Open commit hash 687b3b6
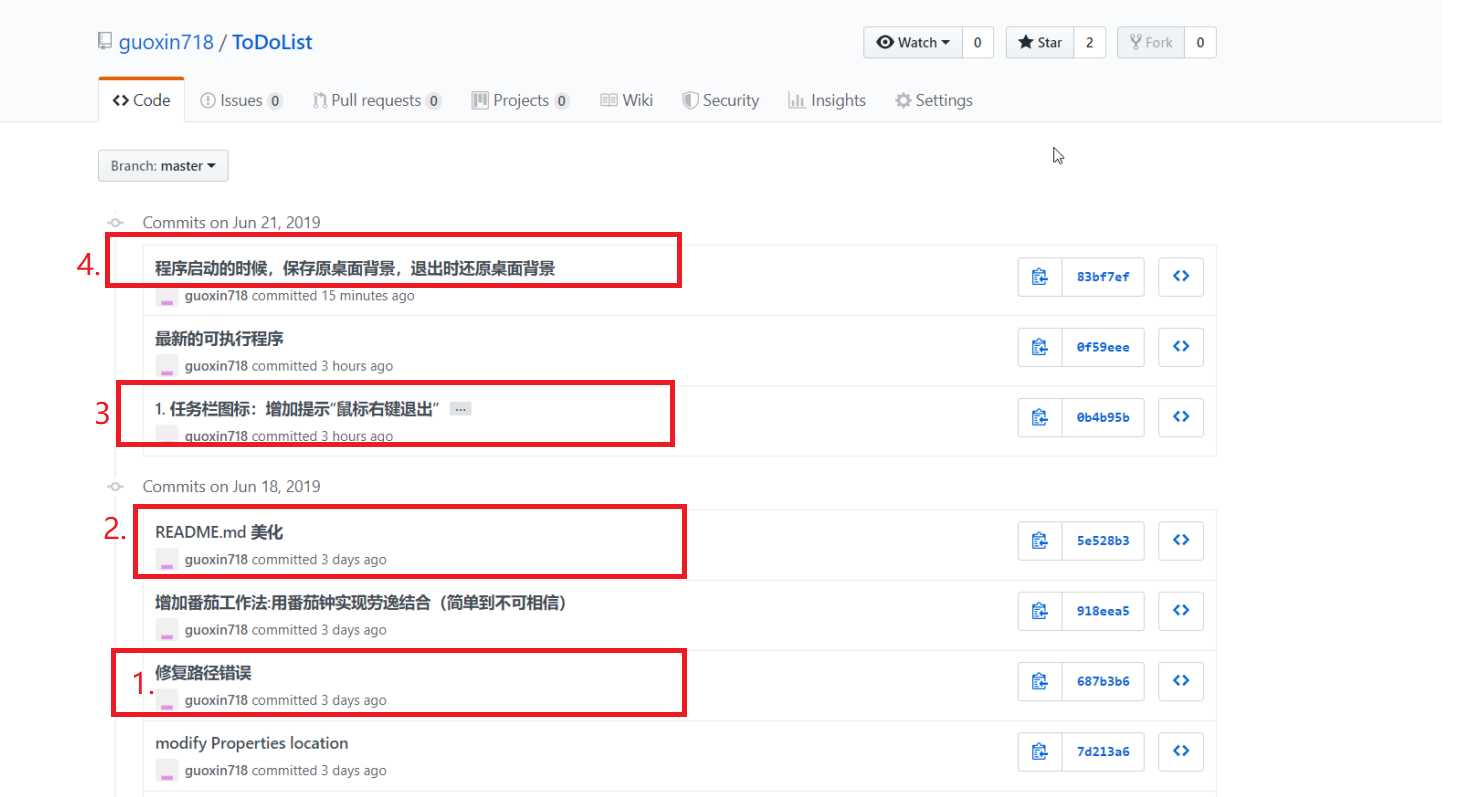1475x797 pixels. click(1103, 681)
